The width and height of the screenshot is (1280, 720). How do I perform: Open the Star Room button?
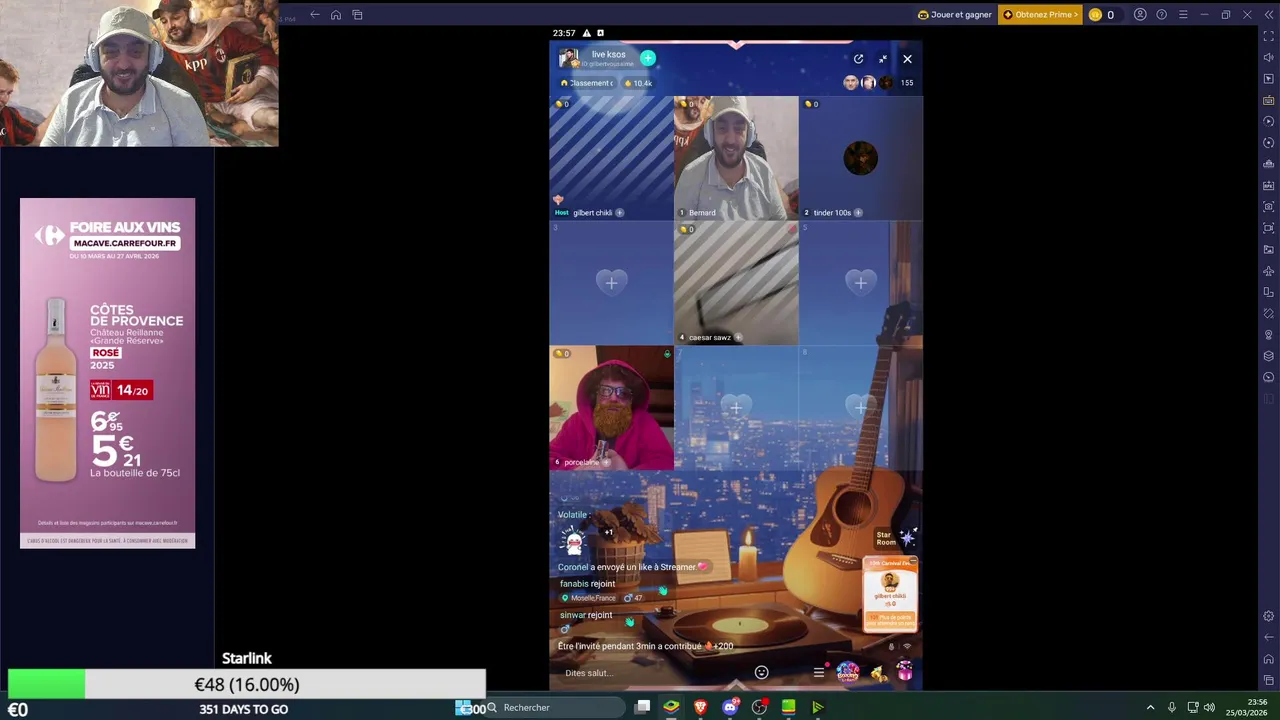[x=894, y=538]
